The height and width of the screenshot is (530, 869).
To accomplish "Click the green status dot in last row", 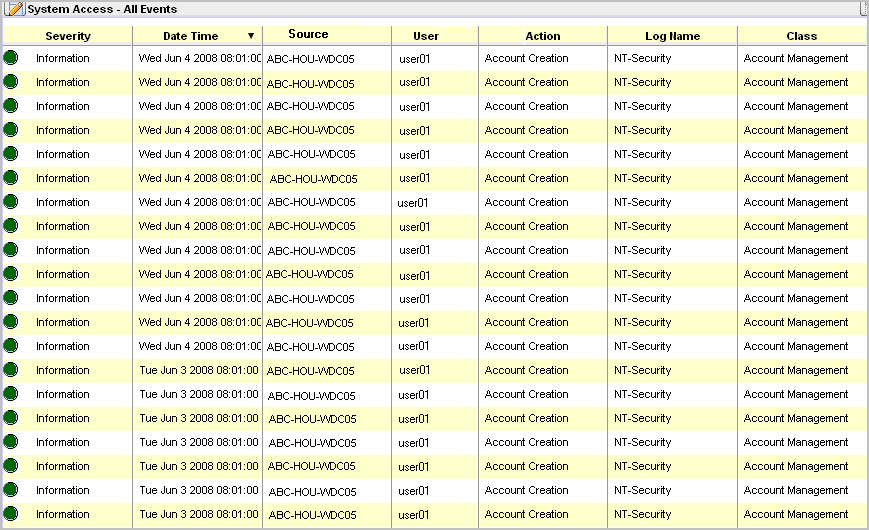I will point(11,514).
